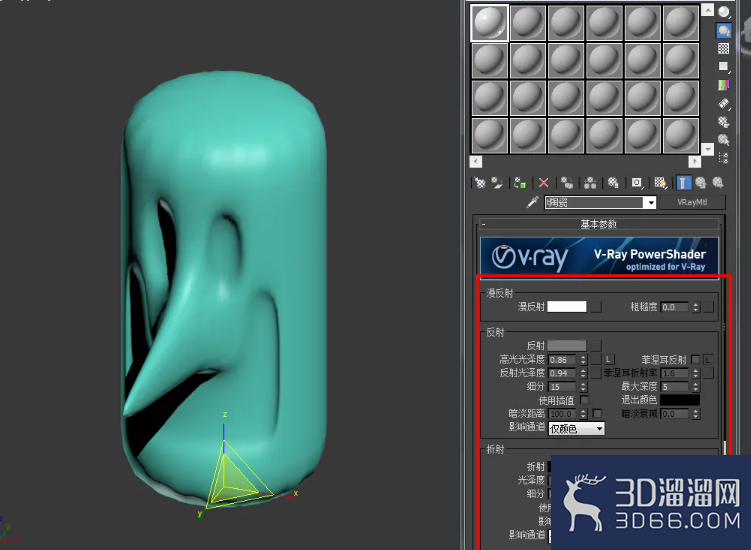751x550 pixels.
Task: Click sample slots scroll right arrow
Action: pos(694,161)
